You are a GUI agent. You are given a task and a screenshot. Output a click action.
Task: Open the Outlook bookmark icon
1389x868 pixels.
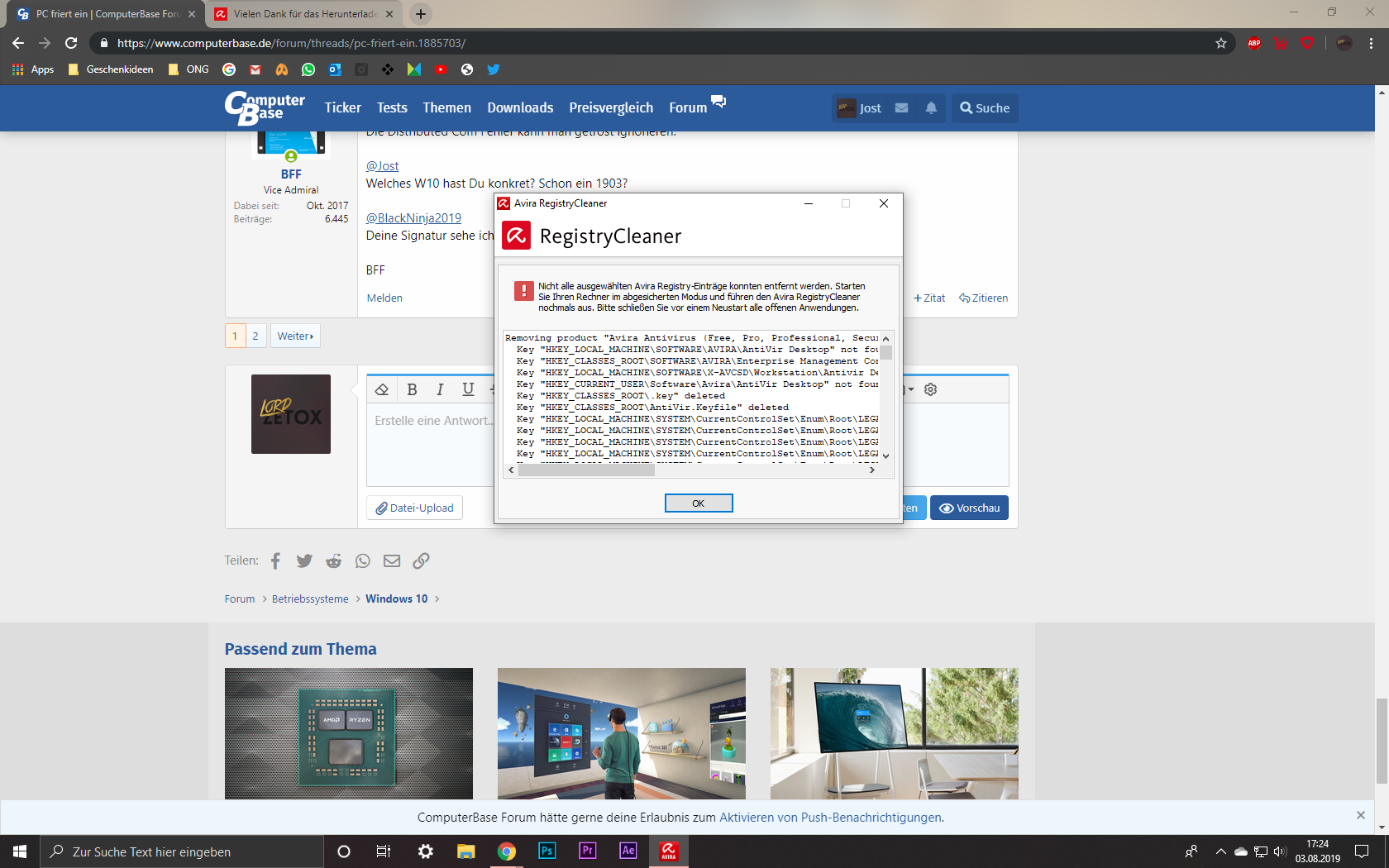[335, 69]
